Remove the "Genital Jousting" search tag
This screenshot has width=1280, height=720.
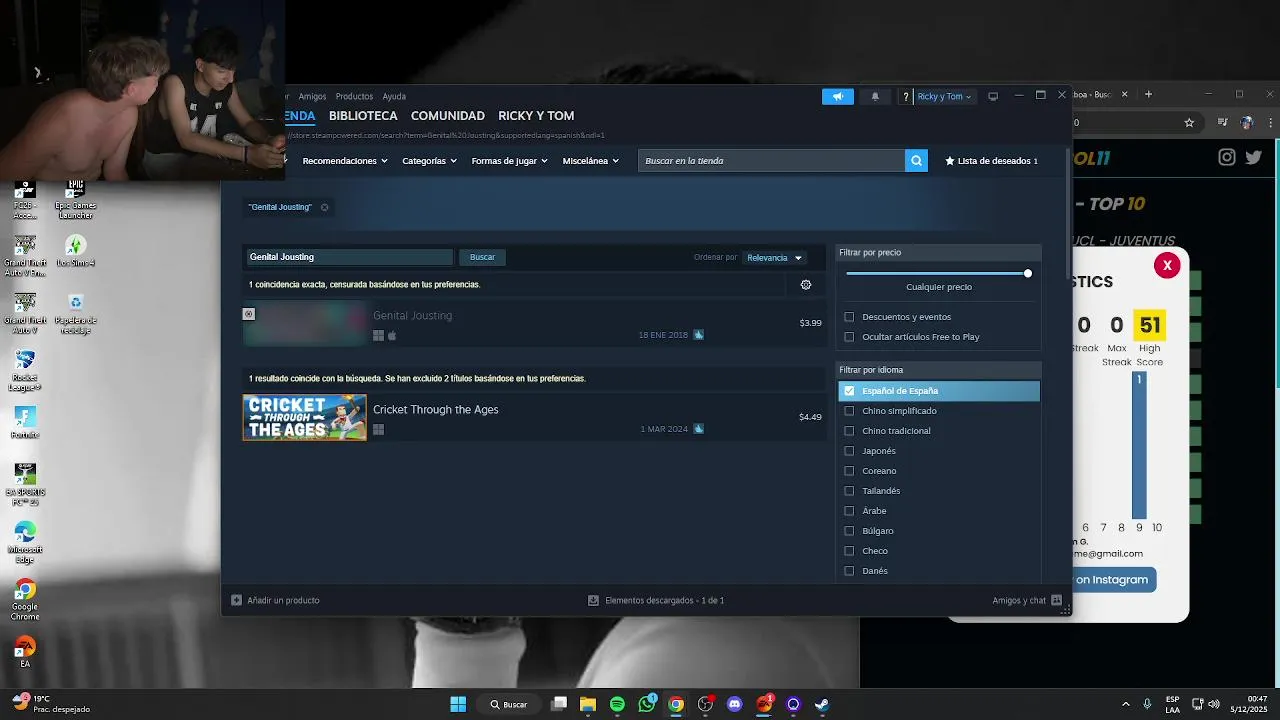tap(324, 207)
